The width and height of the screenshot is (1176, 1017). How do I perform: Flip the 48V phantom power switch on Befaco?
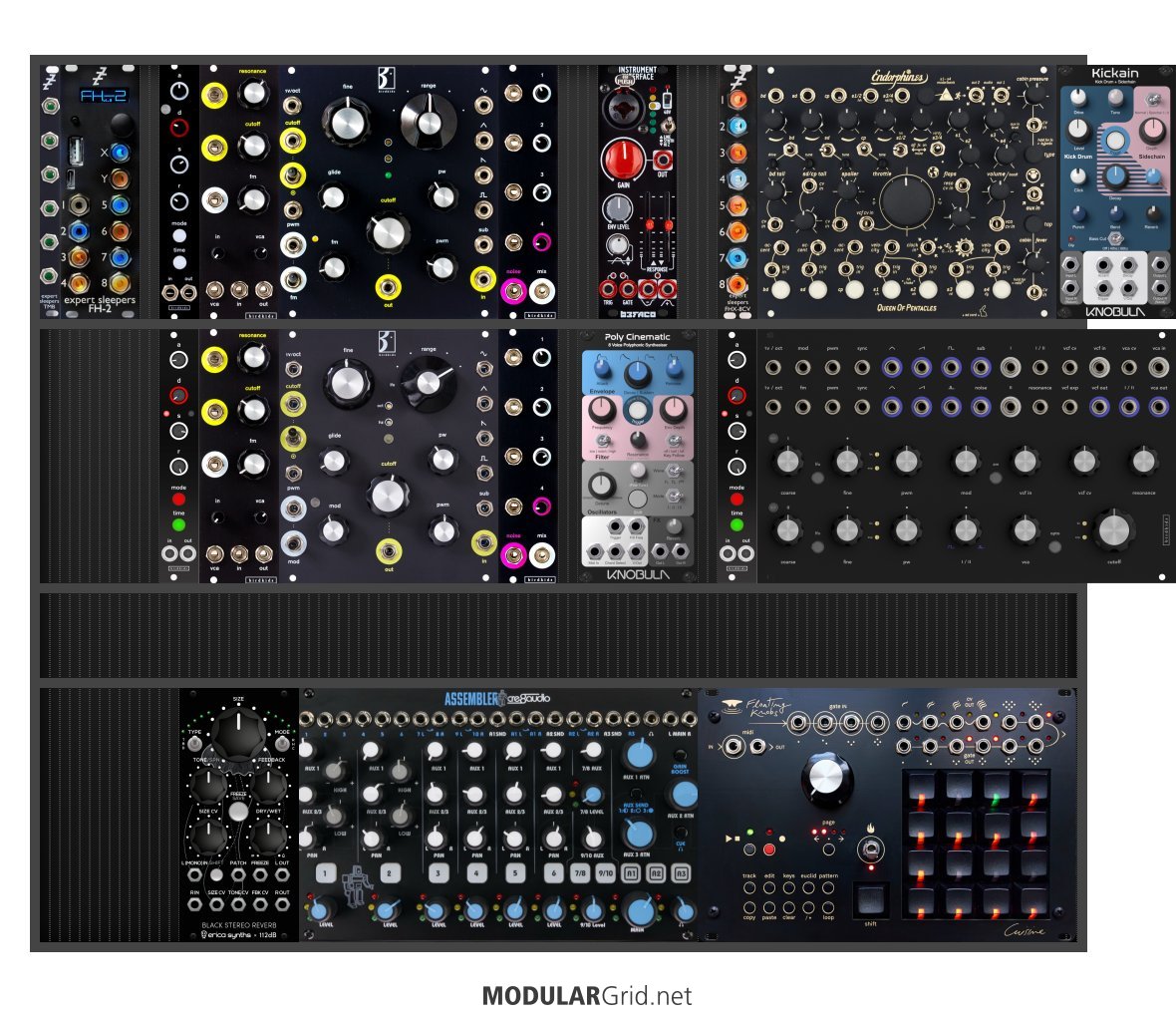tap(667, 100)
